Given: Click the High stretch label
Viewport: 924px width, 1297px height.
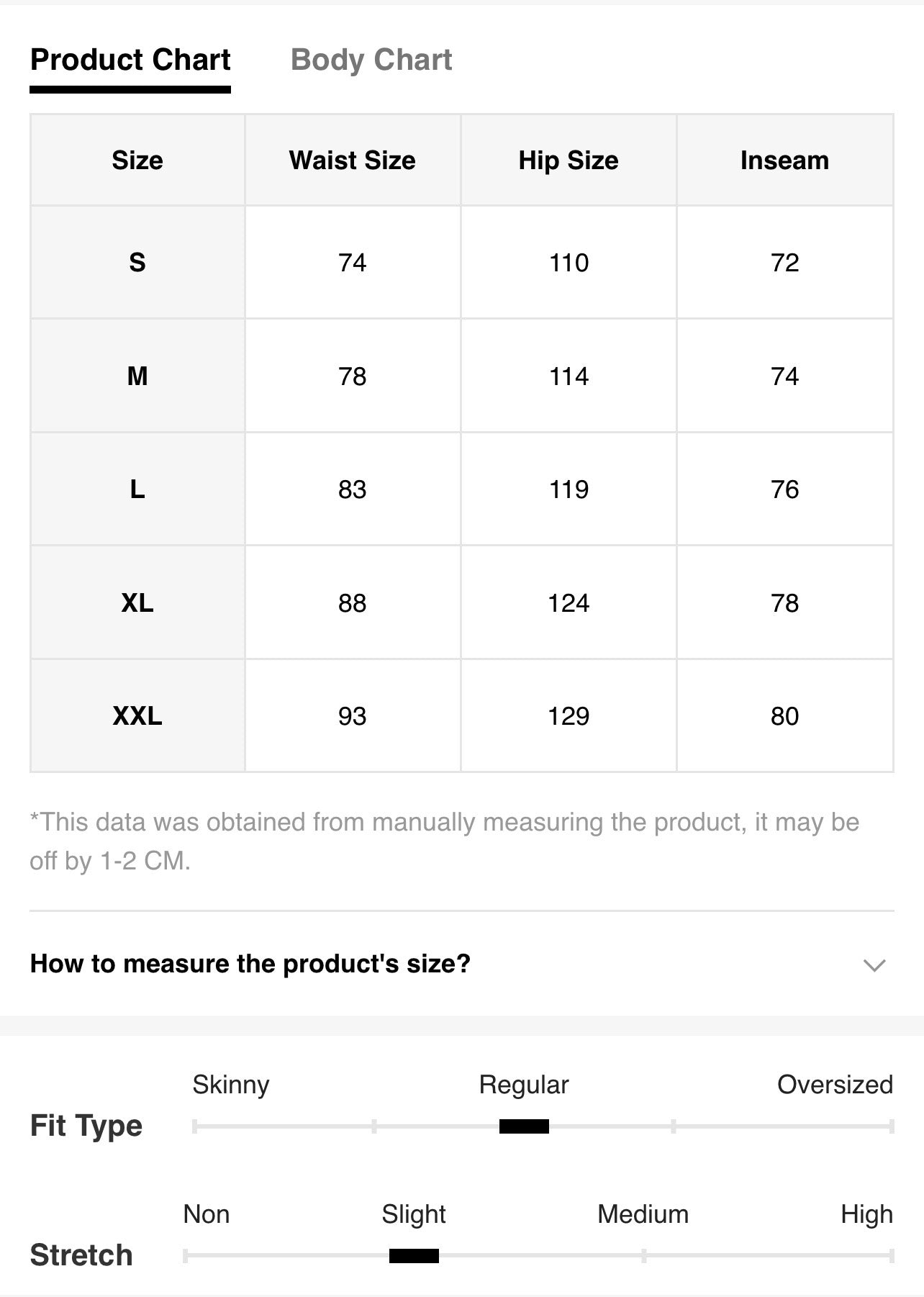Looking at the screenshot, I should pos(866,1214).
